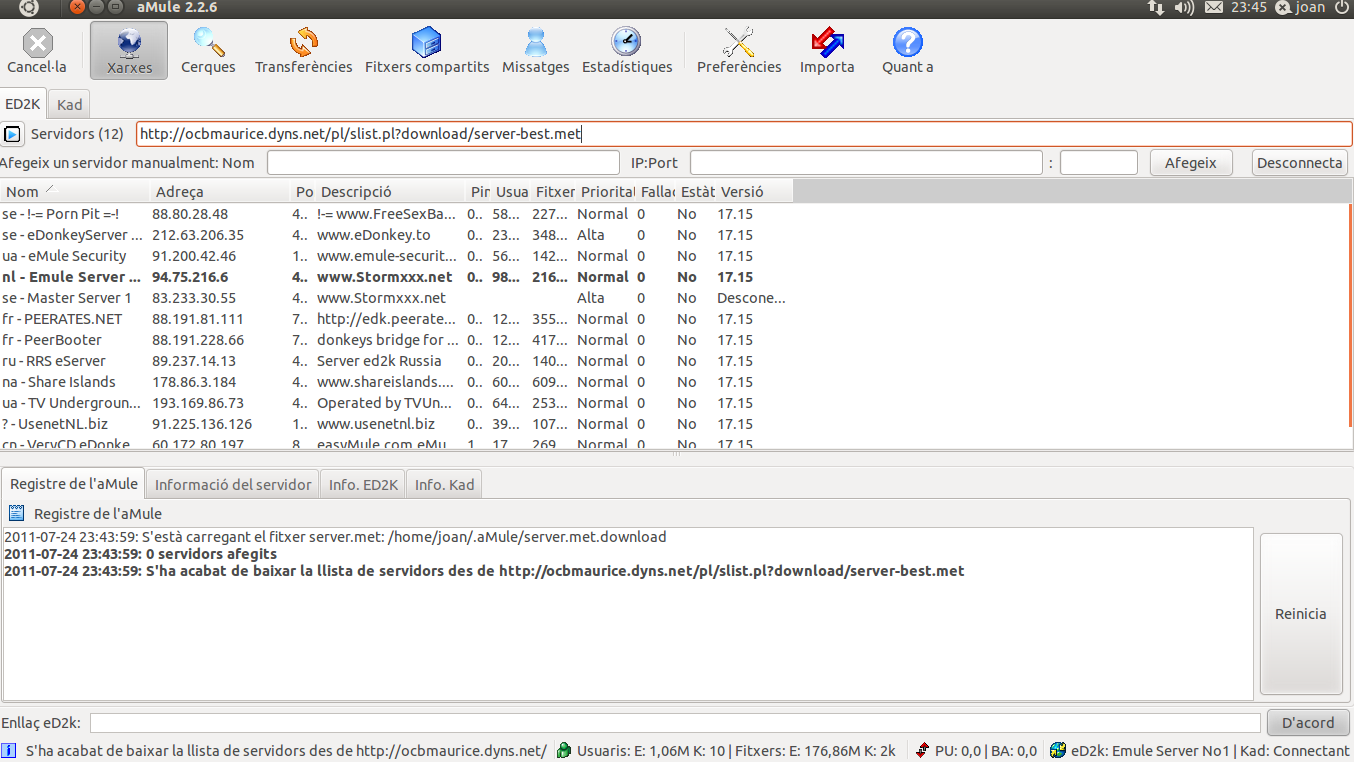
Task: Click the D'acord button
Action: [x=1308, y=723]
